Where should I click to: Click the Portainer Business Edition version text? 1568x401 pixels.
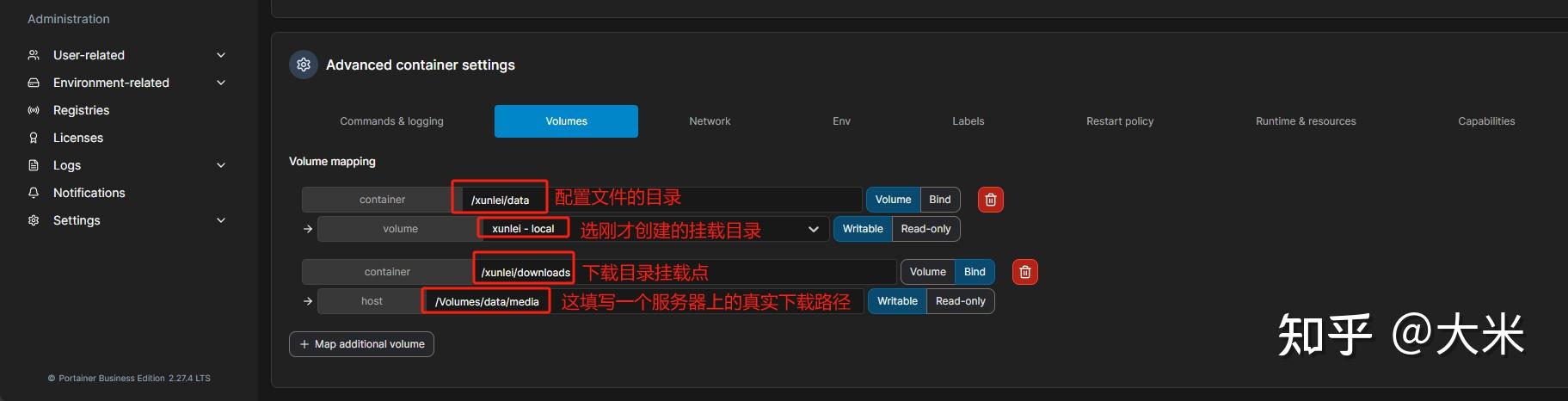129,379
